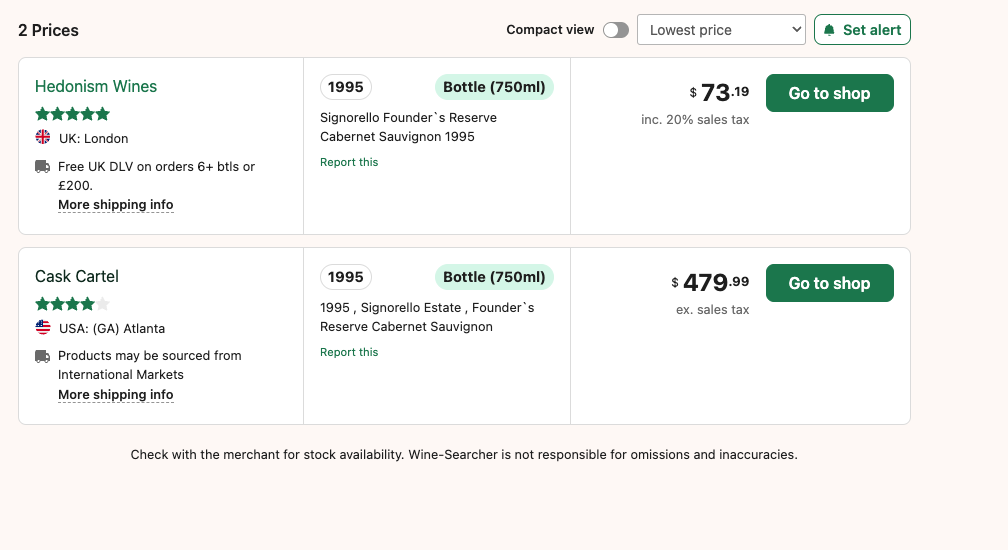Screen dimensions: 1008x550
Task: Click Cask Cartel four-star rating
Action: click(72, 304)
